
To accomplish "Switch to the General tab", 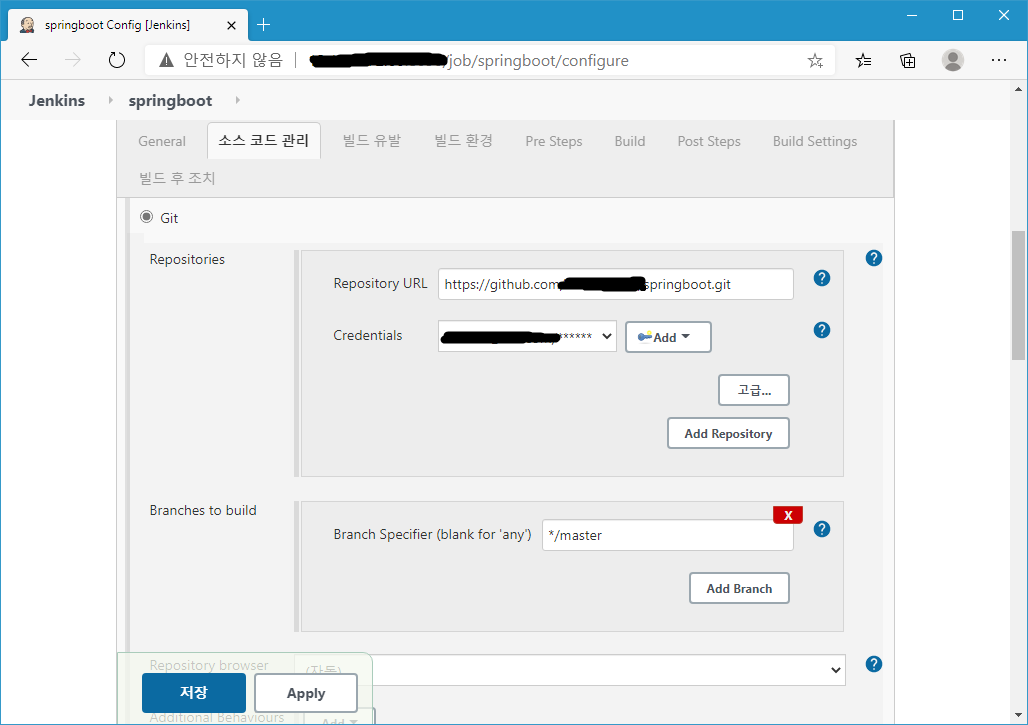I will (x=162, y=141).
